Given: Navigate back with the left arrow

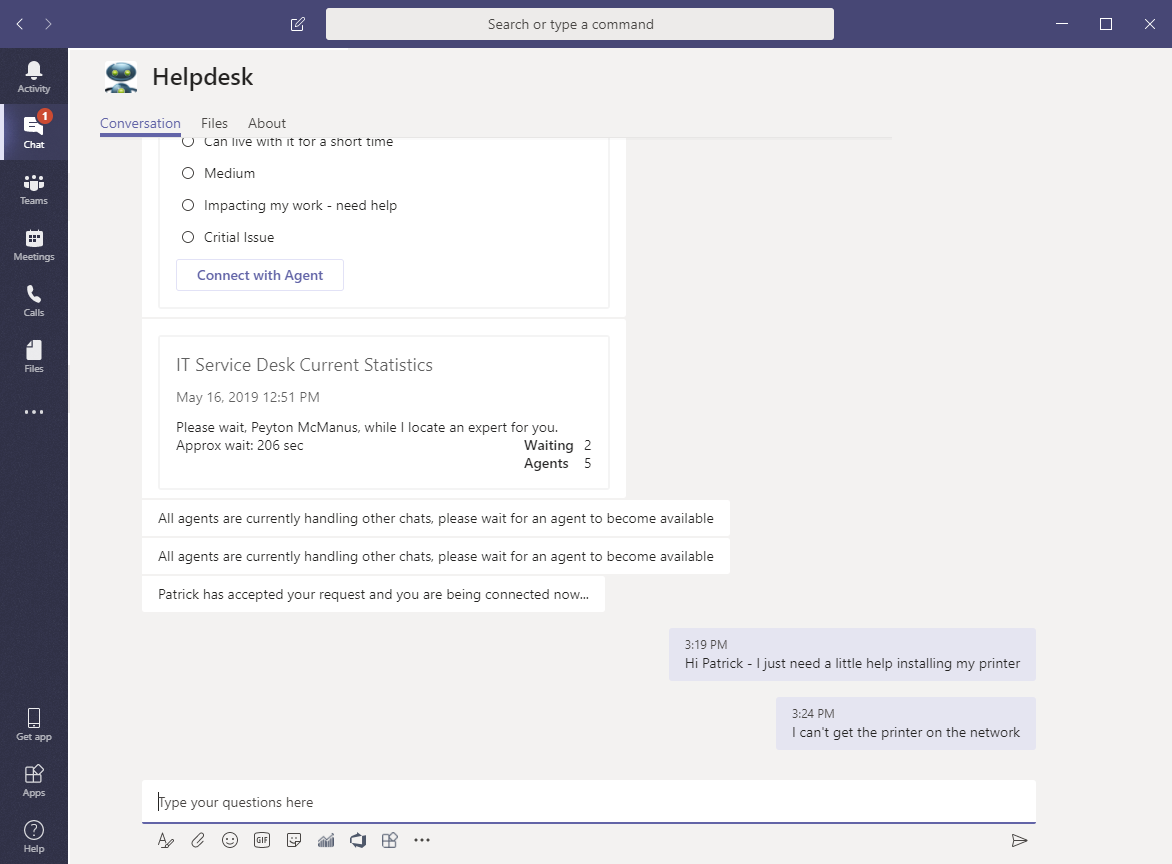Looking at the screenshot, I should pos(20,24).
